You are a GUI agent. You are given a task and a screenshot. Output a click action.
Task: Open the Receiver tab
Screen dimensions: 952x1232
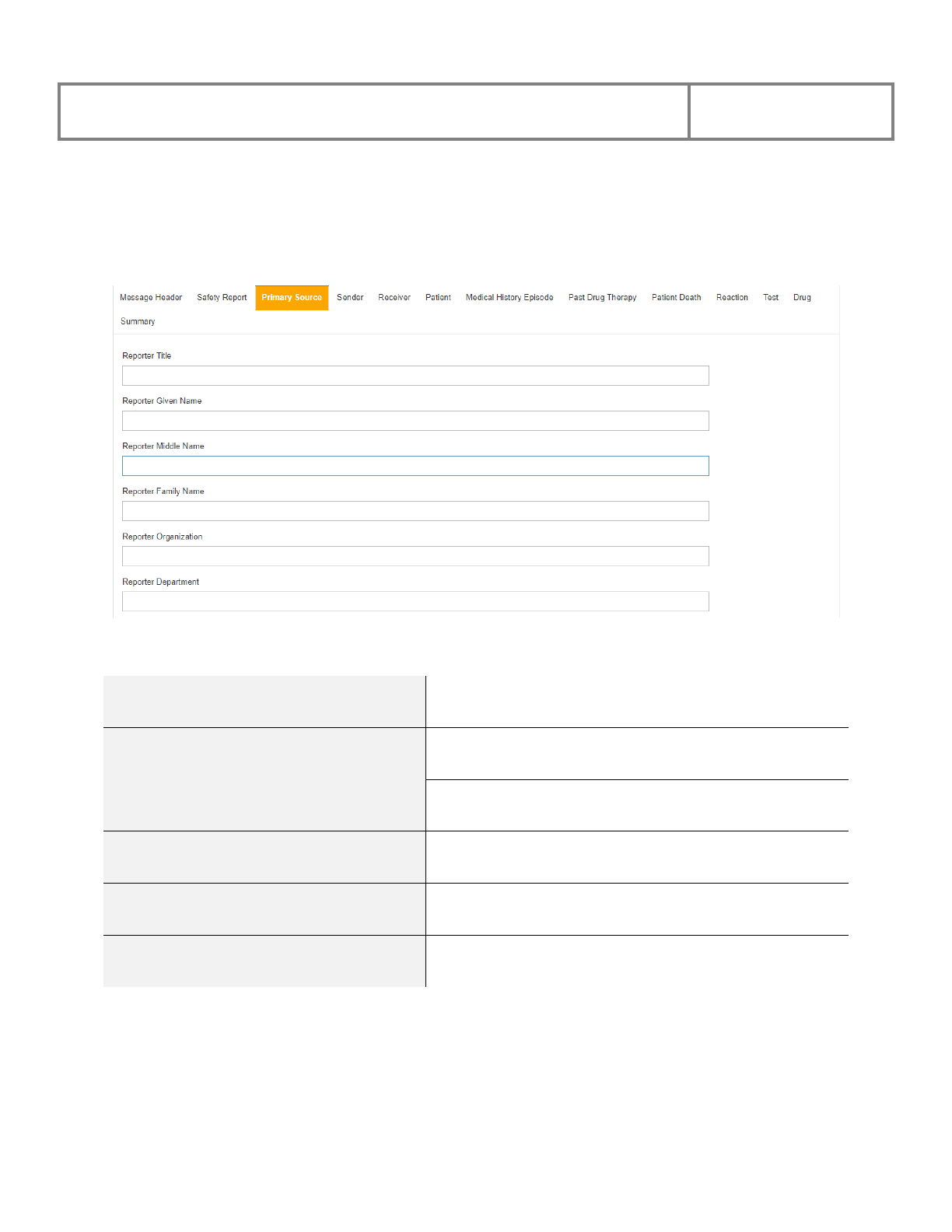coord(394,298)
